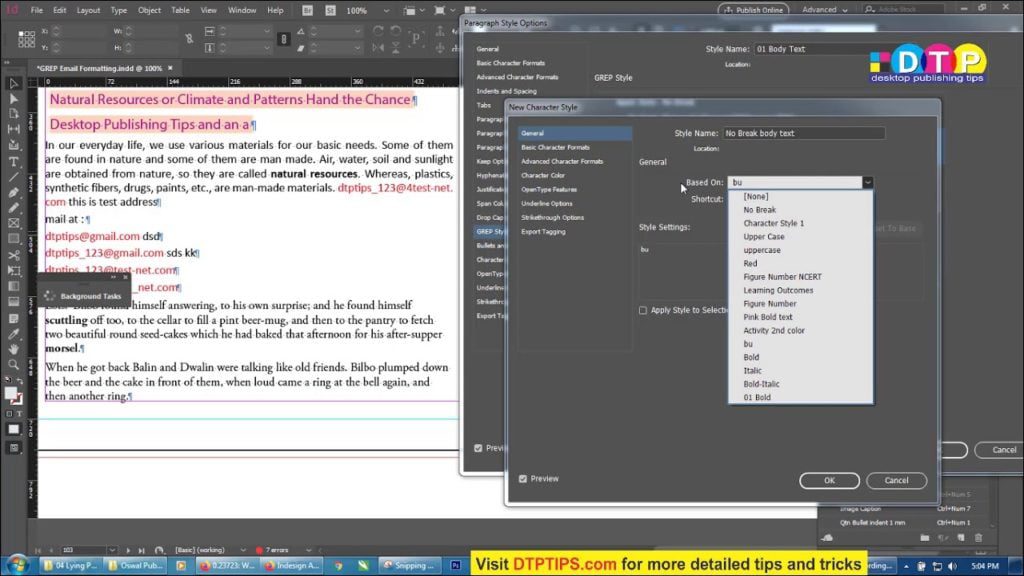This screenshot has width=1024, height=576.
Task: Open the Based On dropdown
Action: [x=866, y=182]
